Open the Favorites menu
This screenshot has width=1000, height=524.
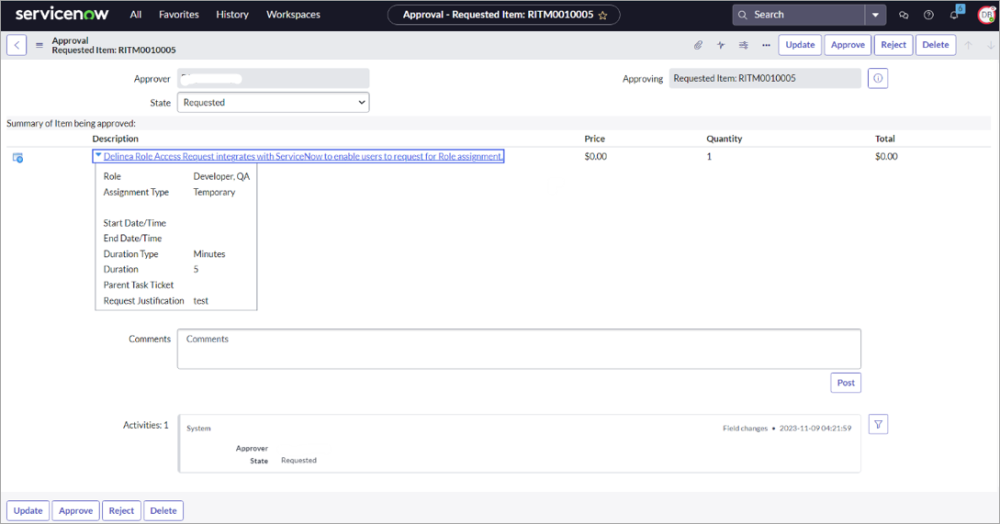[x=179, y=15]
